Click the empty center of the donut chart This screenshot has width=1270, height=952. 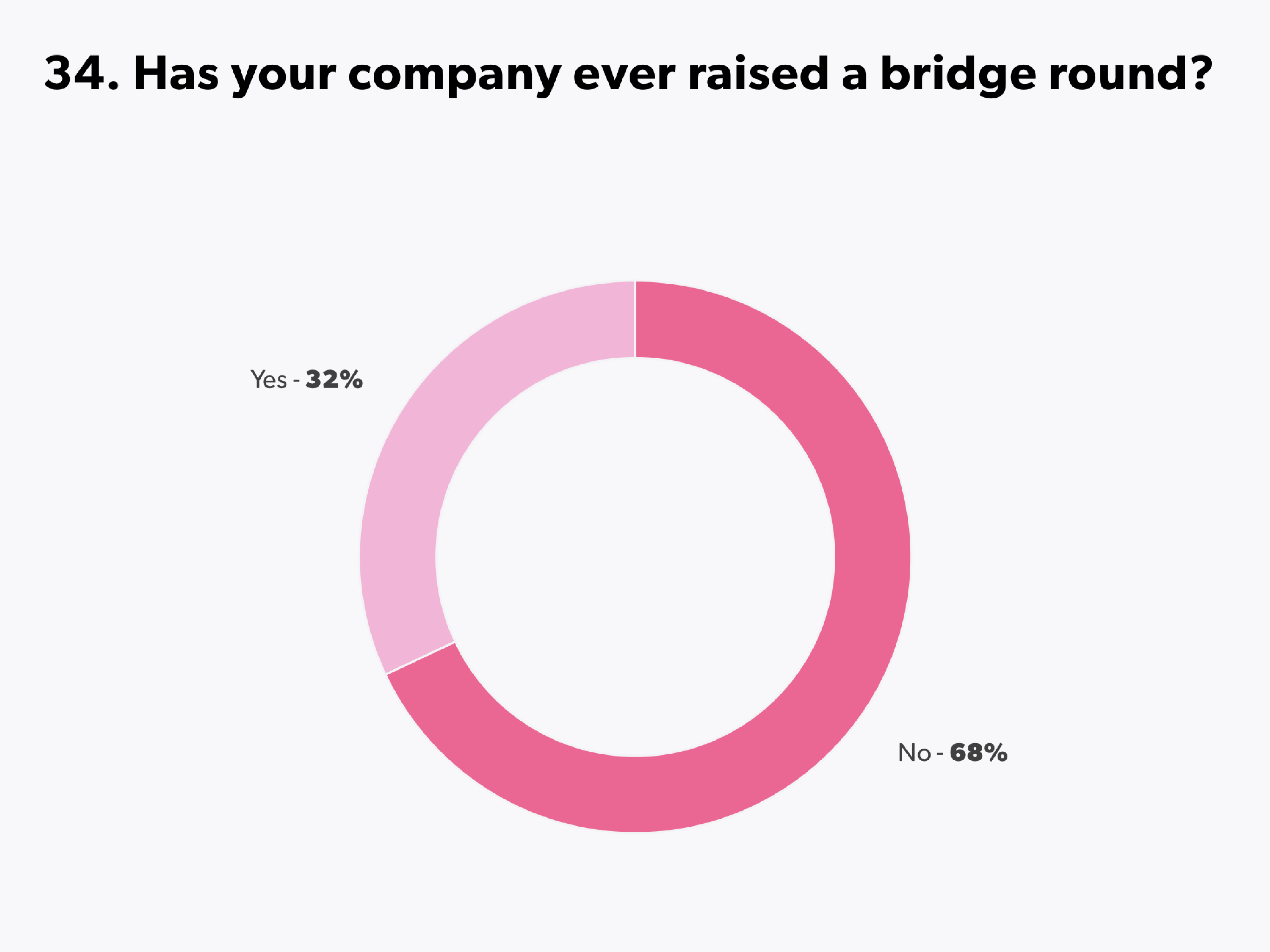635,557
